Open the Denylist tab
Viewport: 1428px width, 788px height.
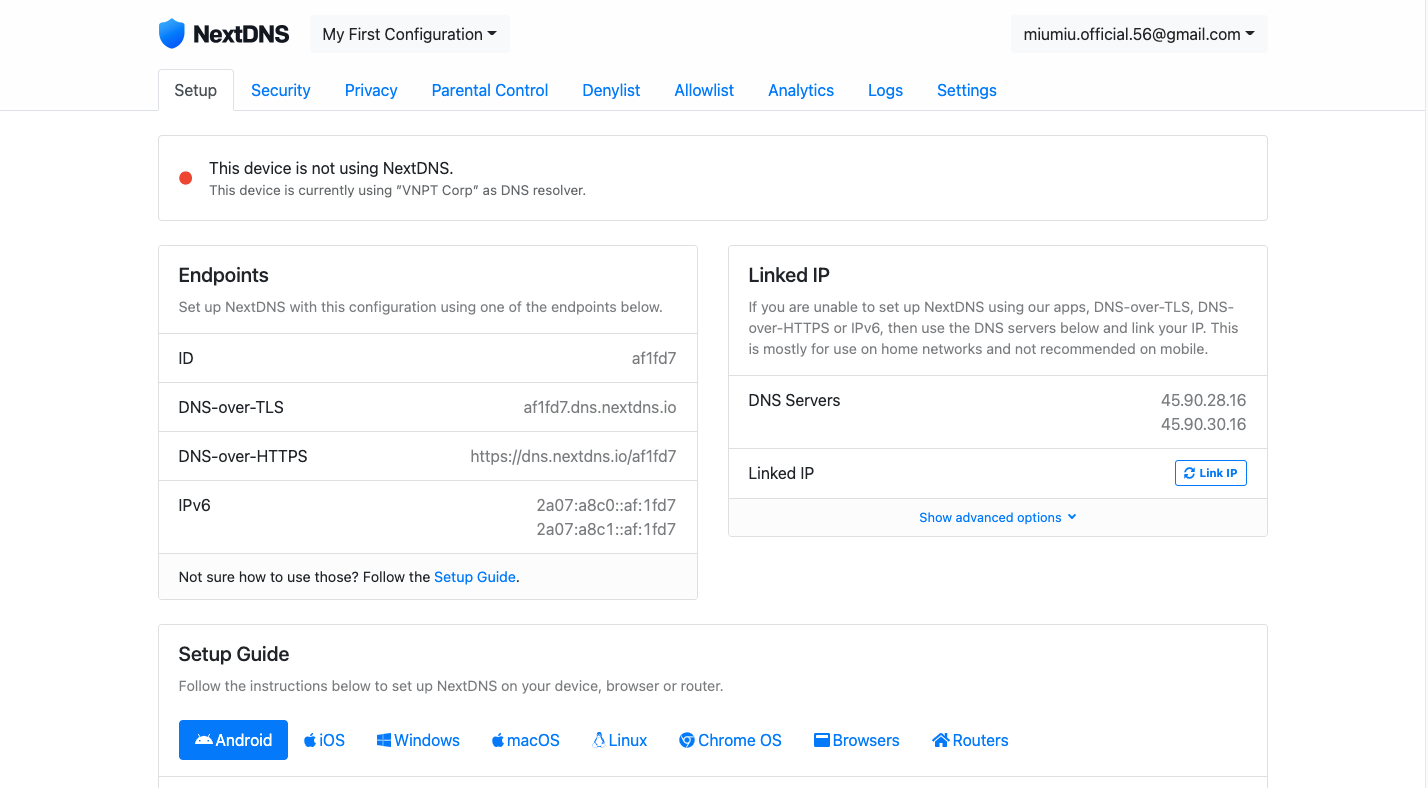point(611,90)
